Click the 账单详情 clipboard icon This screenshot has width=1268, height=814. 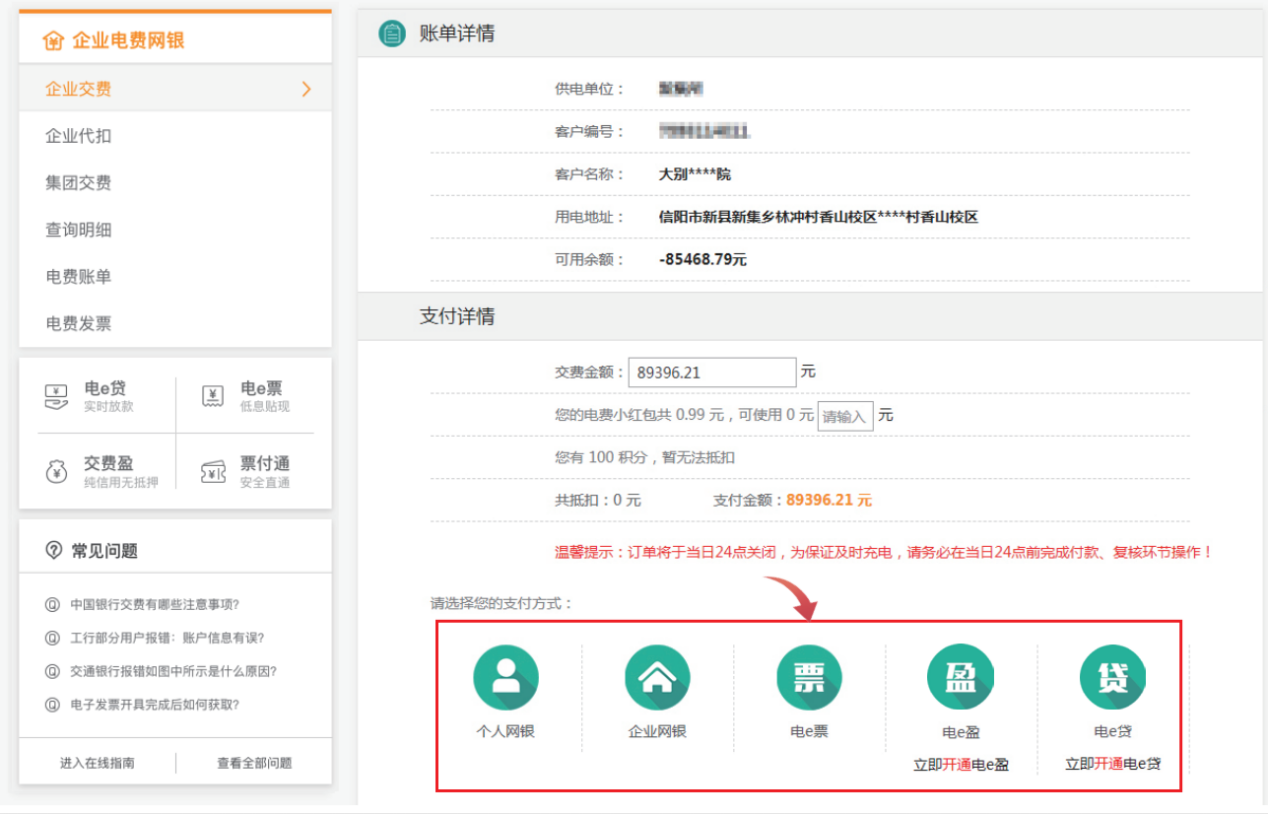pos(392,33)
